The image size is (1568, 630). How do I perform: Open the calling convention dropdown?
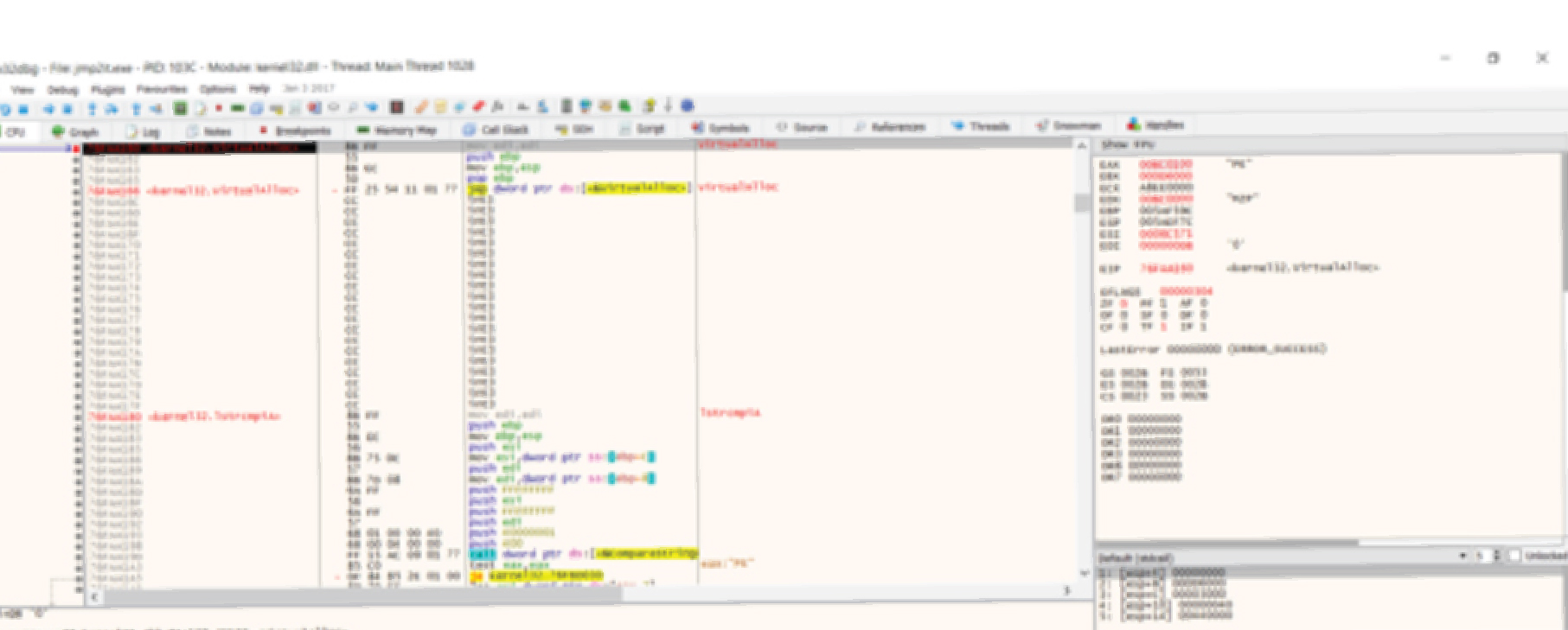coord(1462,556)
